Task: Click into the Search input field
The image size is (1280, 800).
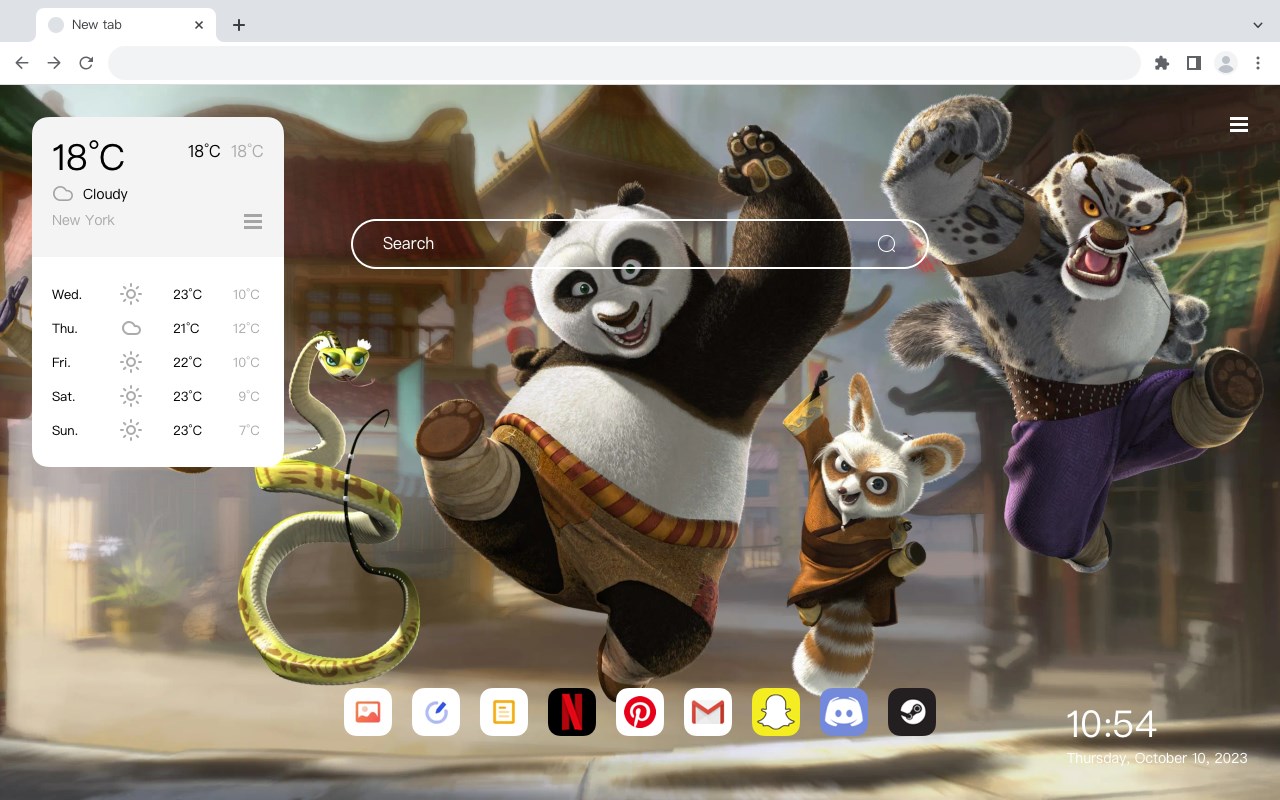Action: (x=640, y=244)
